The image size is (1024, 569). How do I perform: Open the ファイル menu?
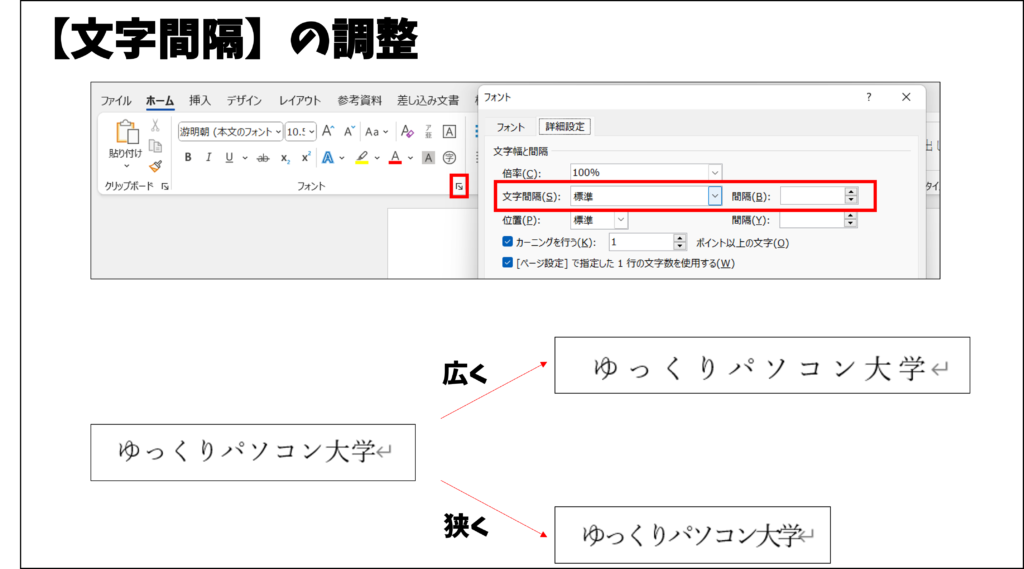tap(115, 100)
